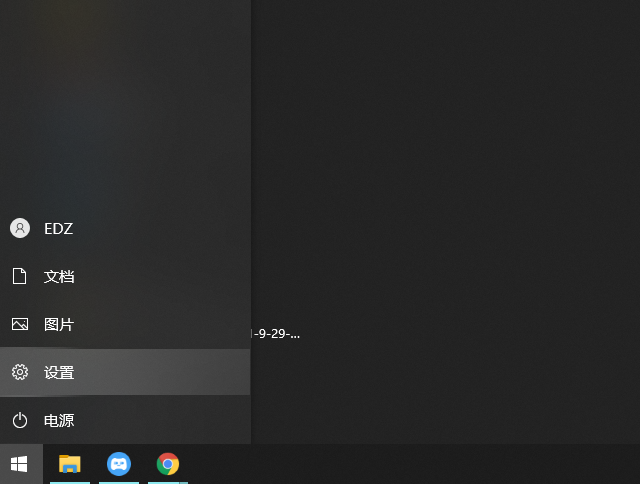Click the empty desktop to dismiss Start menu
This screenshot has height=484, width=640.
click(450, 200)
